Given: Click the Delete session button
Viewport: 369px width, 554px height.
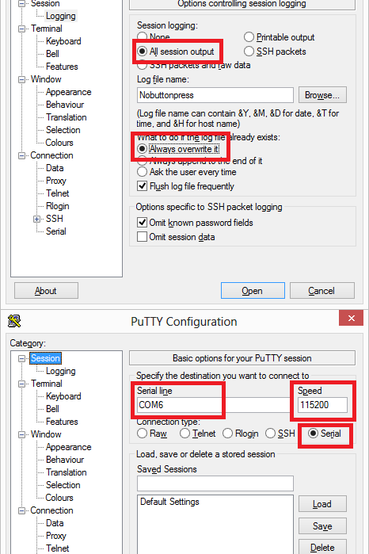Looking at the screenshot, I should (x=322, y=547).
